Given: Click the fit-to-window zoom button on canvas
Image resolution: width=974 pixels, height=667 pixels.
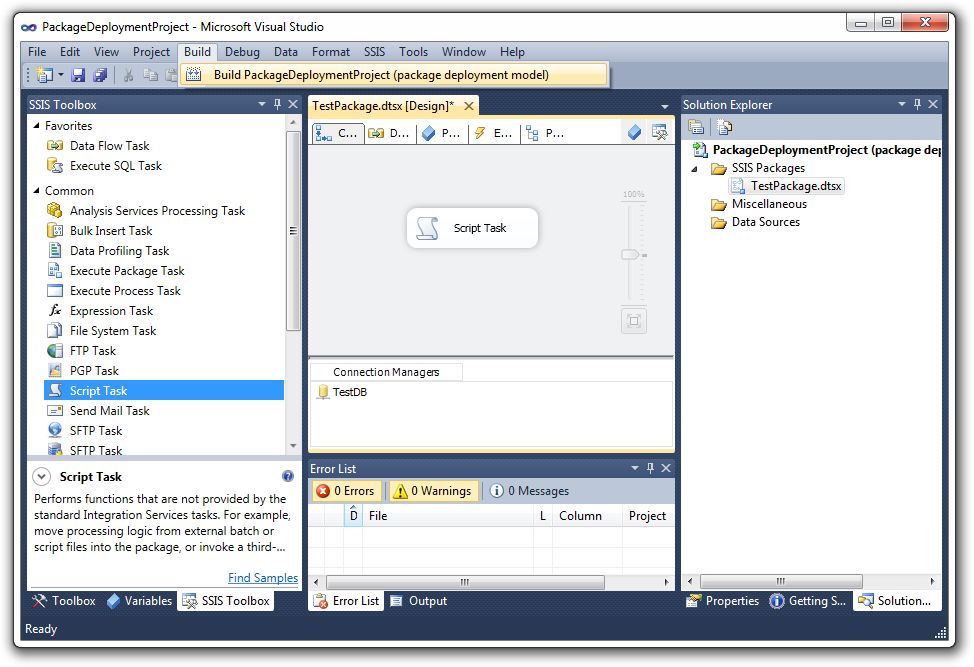Looking at the screenshot, I should pos(634,321).
